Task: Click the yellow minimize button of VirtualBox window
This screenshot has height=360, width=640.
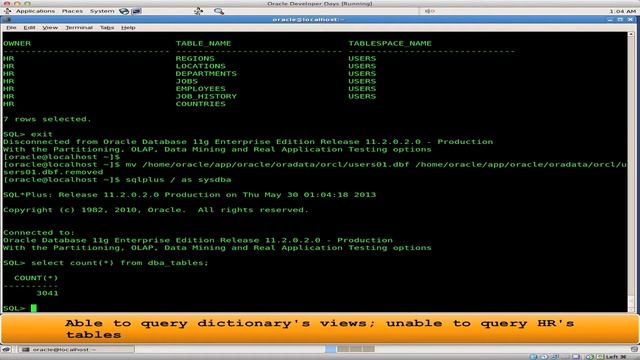Action: 17,3
